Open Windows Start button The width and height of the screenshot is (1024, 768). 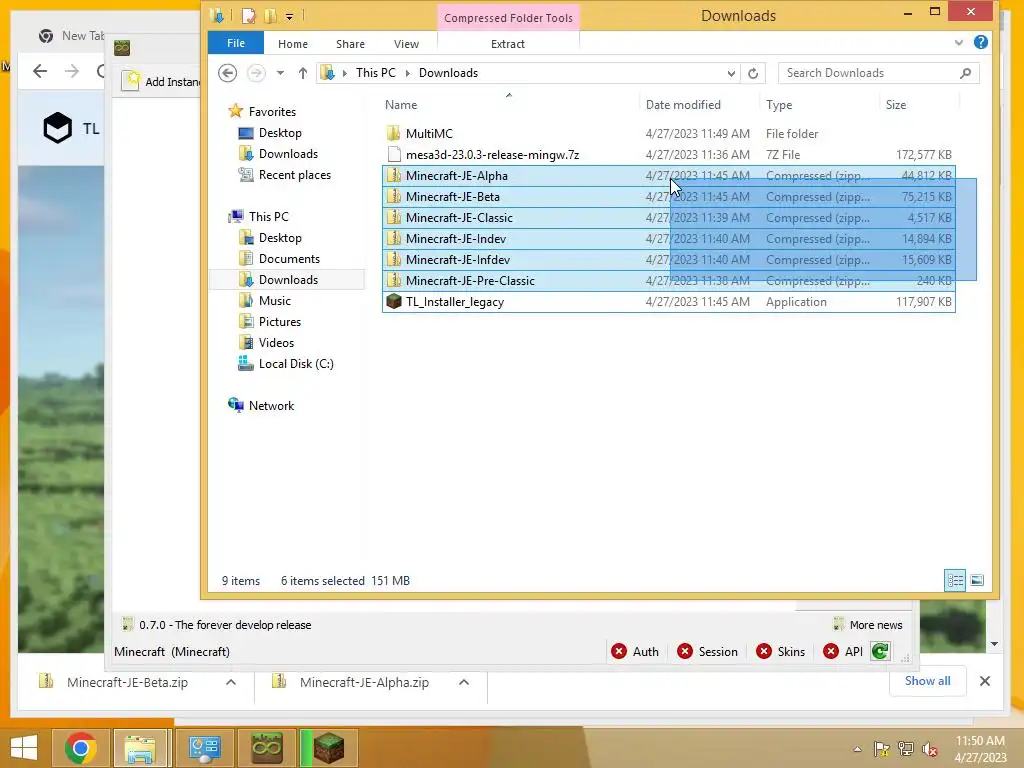tap(24, 748)
